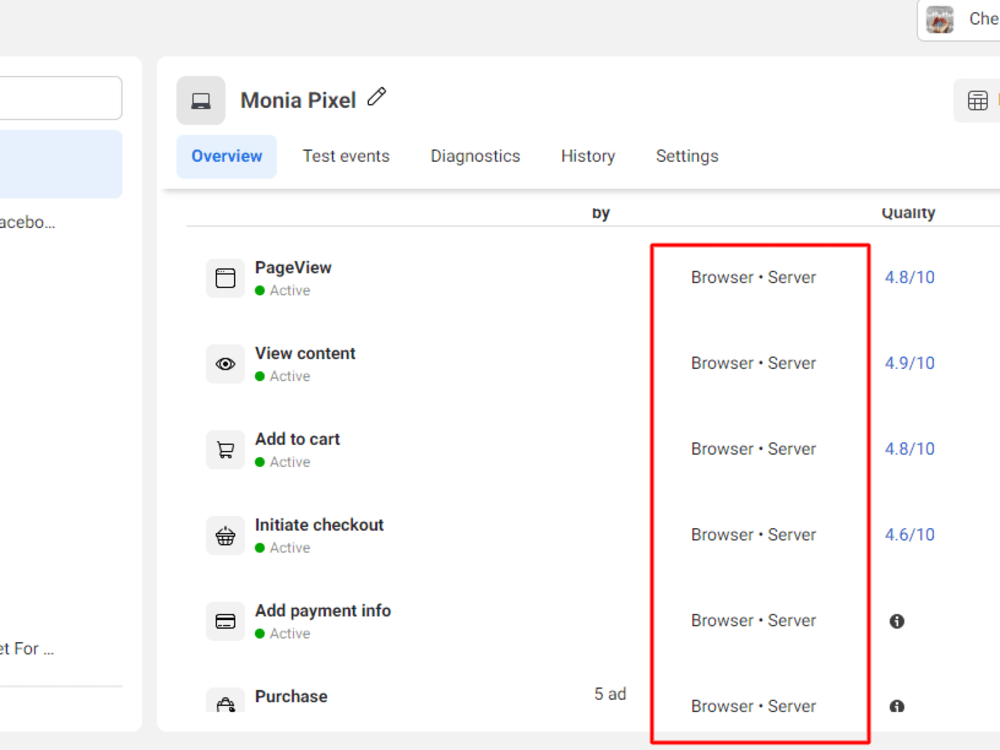The height and width of the screenshot is (750, 1000).
Task: Open the table view icon at top right
Action: coord(978,100)
